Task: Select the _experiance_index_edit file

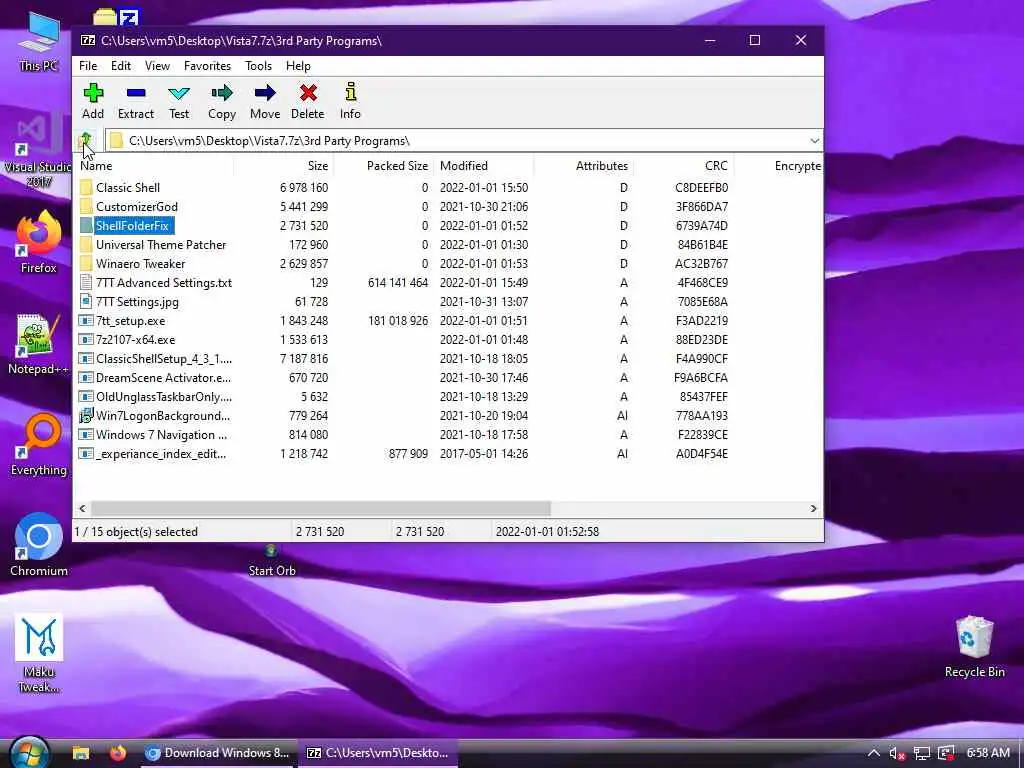Action: (x=161, y=453)
